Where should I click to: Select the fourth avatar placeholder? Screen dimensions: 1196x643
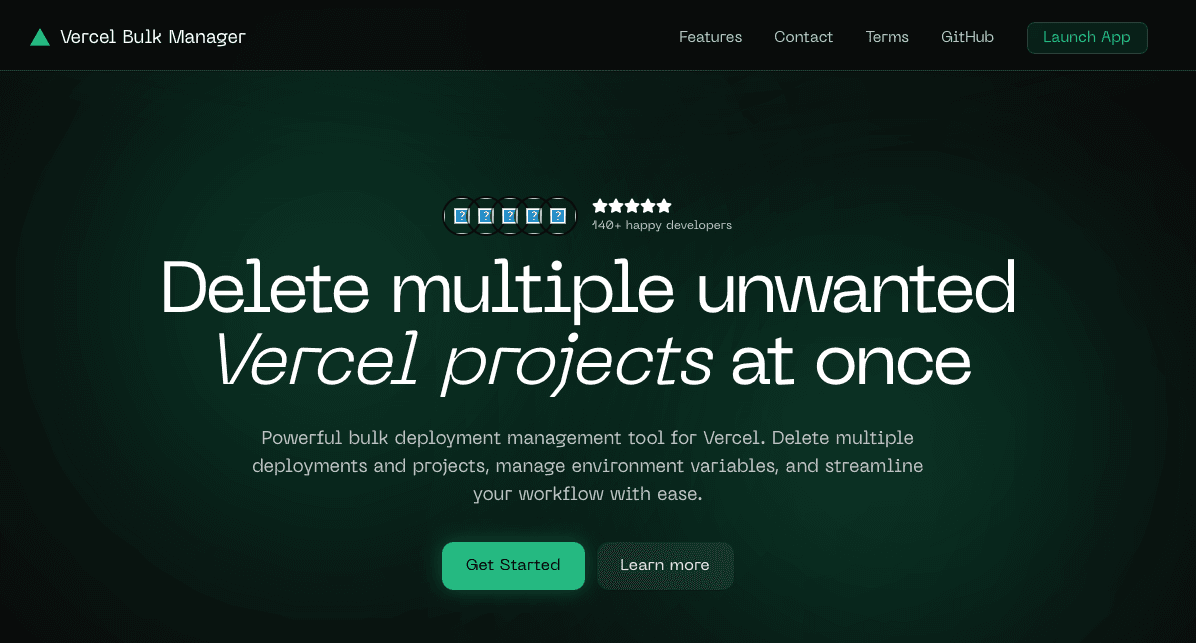tap(534, 216)
